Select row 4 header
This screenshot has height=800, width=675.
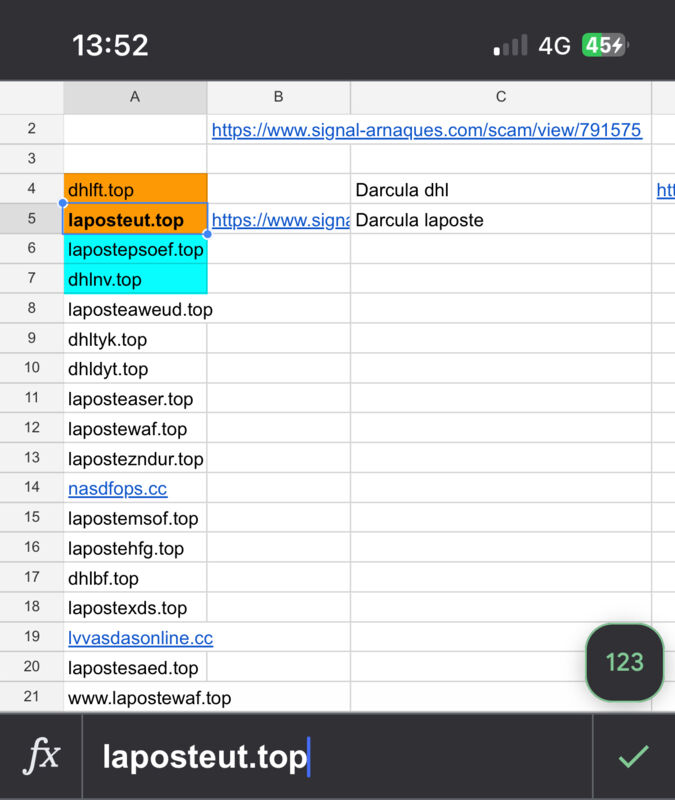[32, 188]
